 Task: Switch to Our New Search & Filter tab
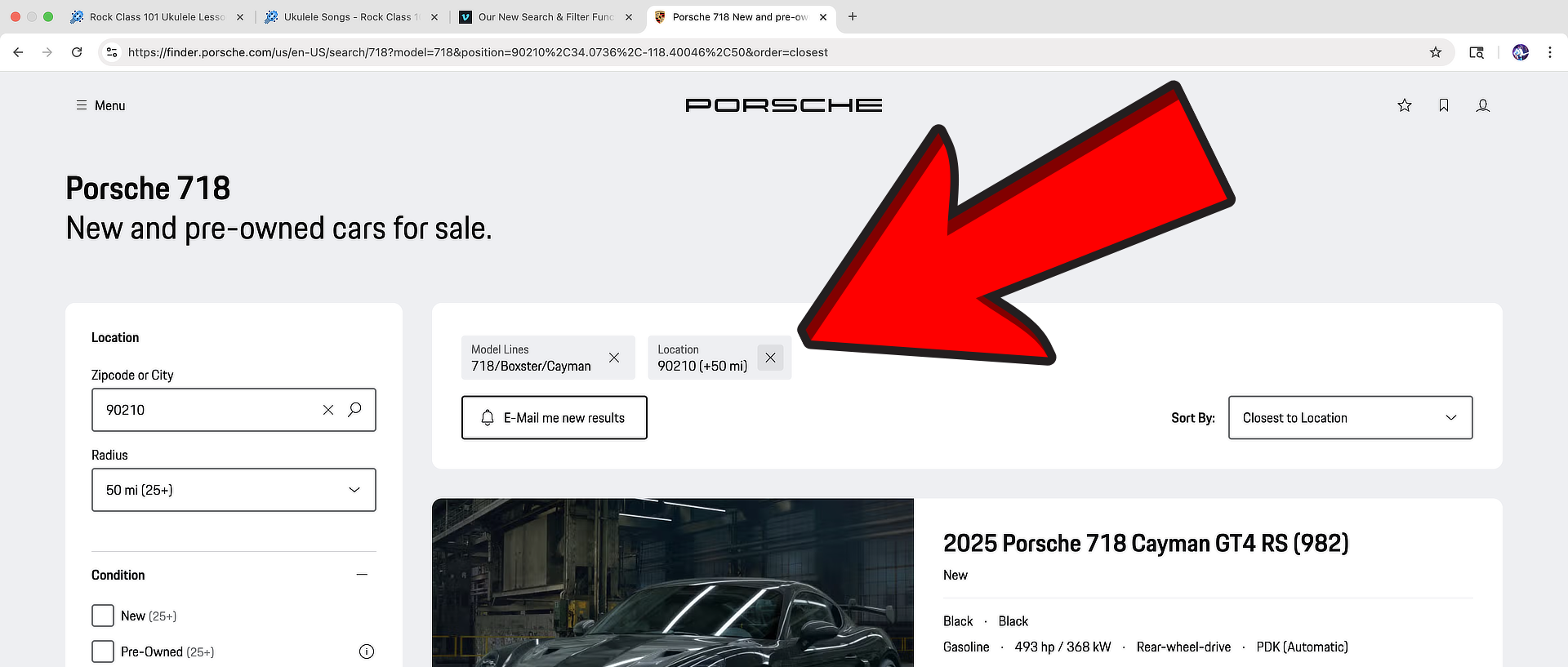coord(545,17)
